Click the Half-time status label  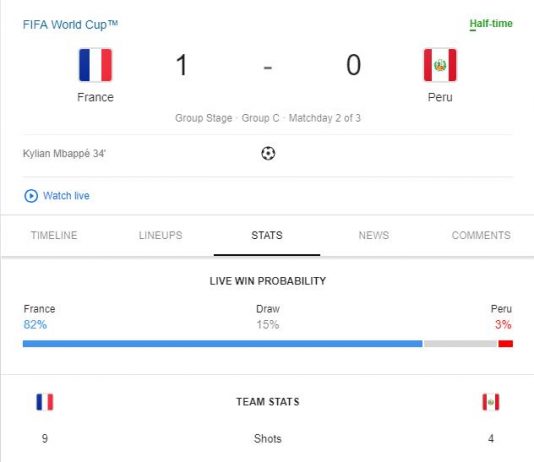[x=491, y=23]
